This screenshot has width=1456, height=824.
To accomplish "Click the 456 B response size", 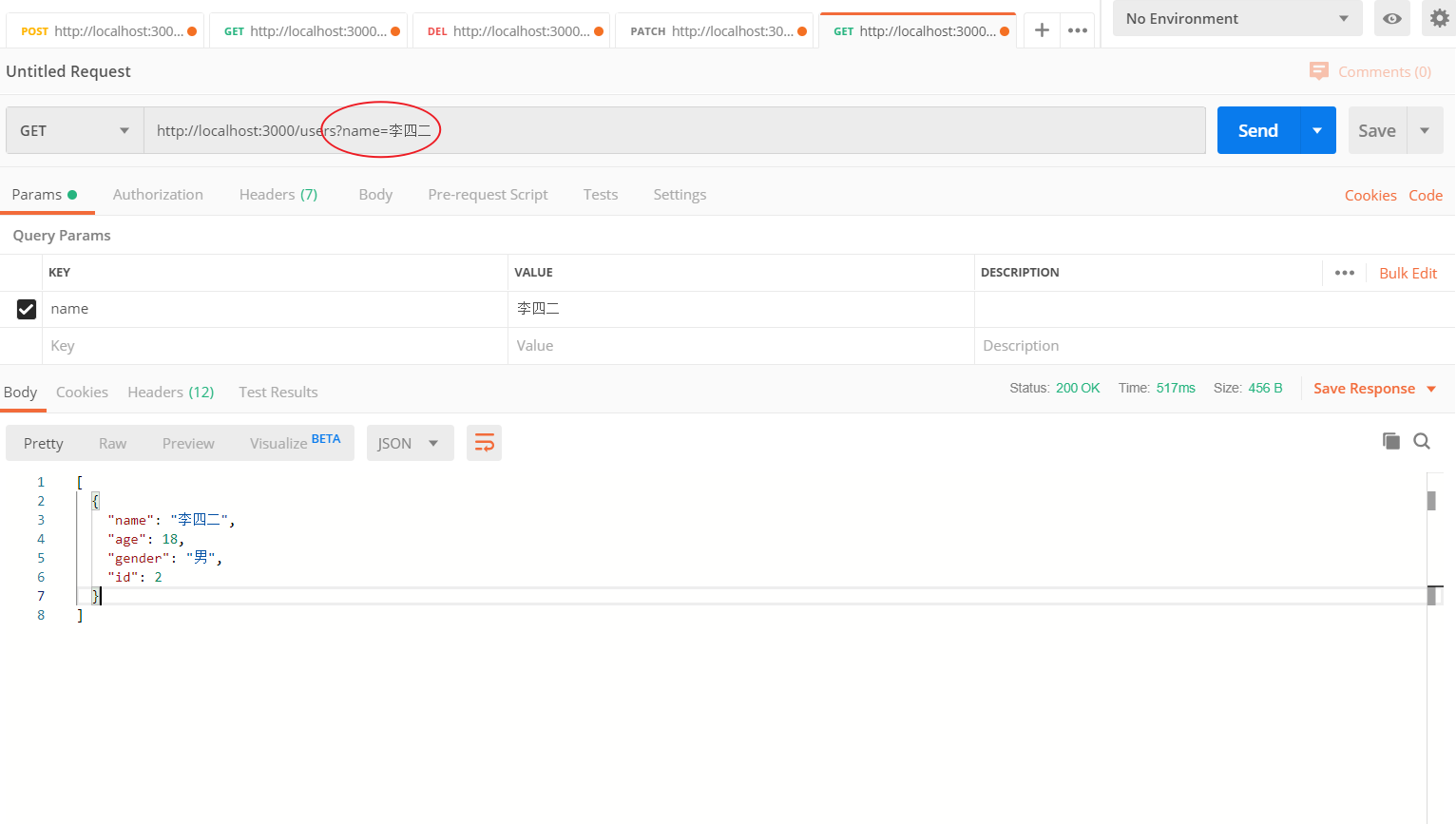I will pyautogui.click(x=1265, y=388).
